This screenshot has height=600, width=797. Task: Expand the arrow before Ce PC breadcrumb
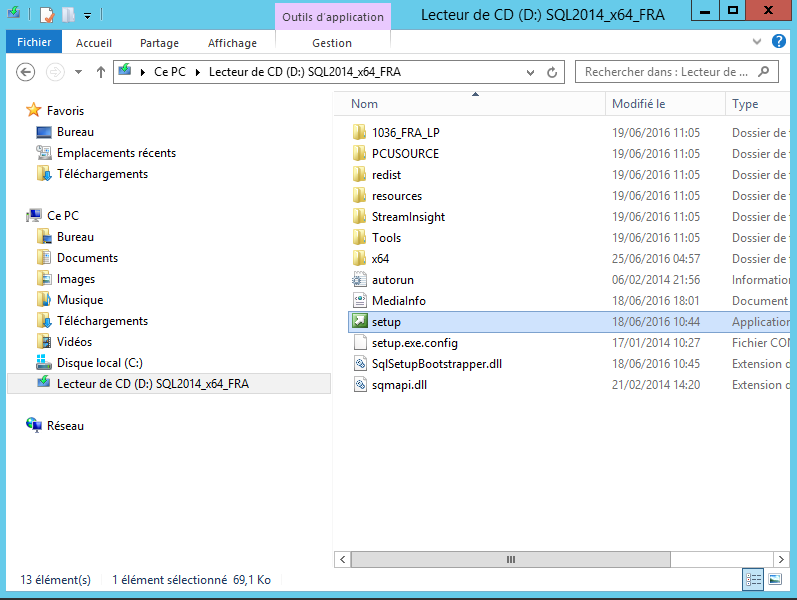[x=143, y=72]
